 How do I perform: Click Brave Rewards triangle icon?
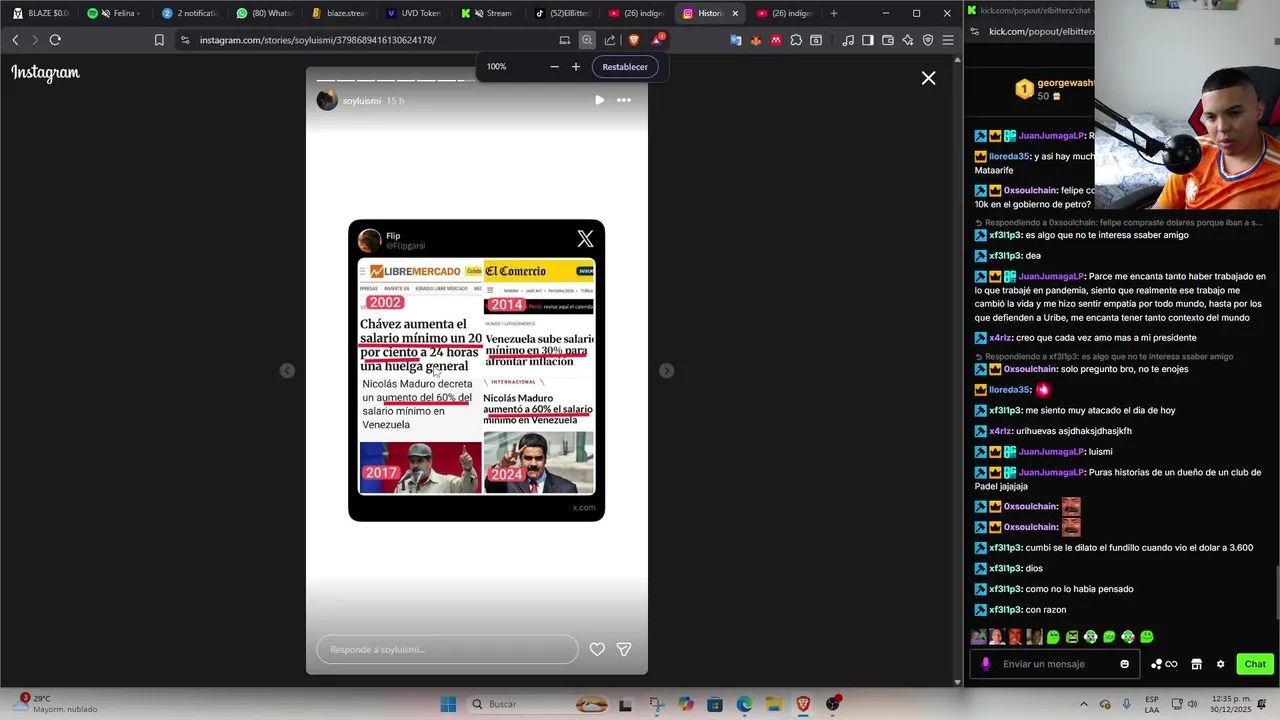pyautogui.click(x=657, y=40)
